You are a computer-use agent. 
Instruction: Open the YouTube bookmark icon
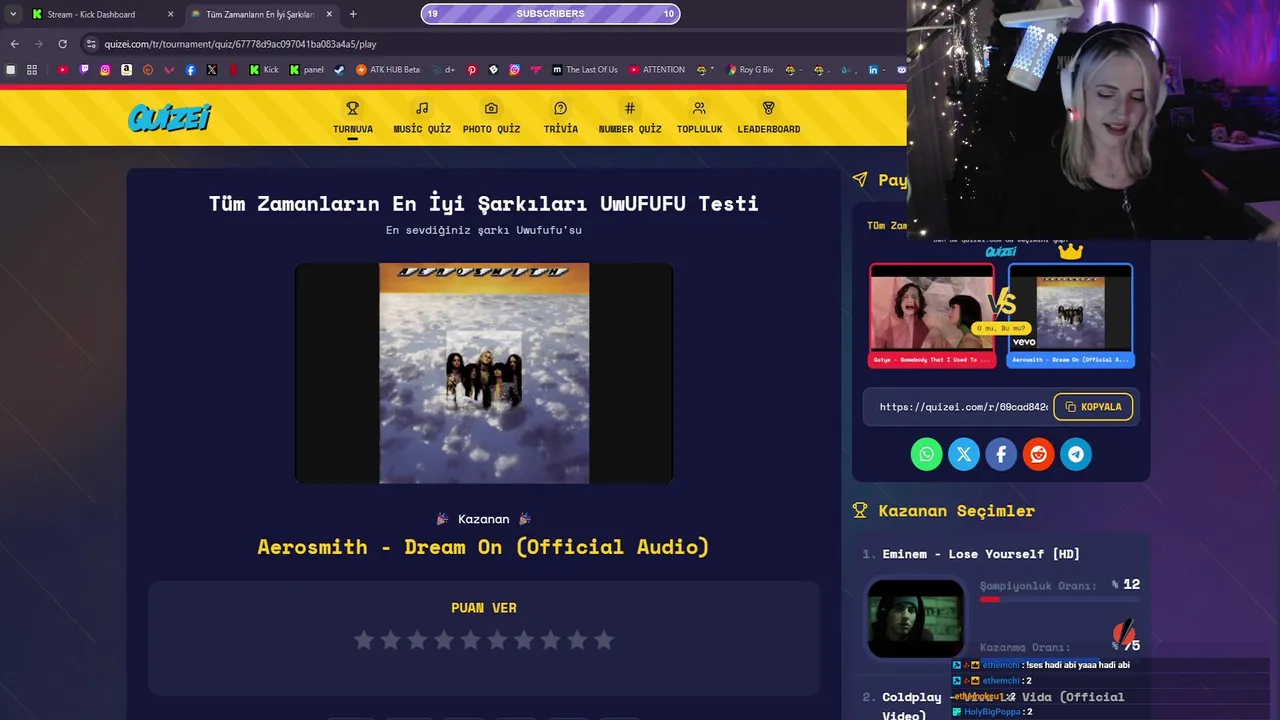[x=62, y=70]
